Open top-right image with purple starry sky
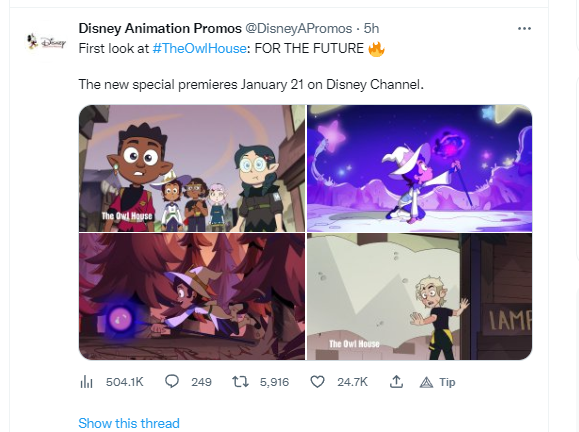Screen dimensions: 579x432 tap(419, 168)
